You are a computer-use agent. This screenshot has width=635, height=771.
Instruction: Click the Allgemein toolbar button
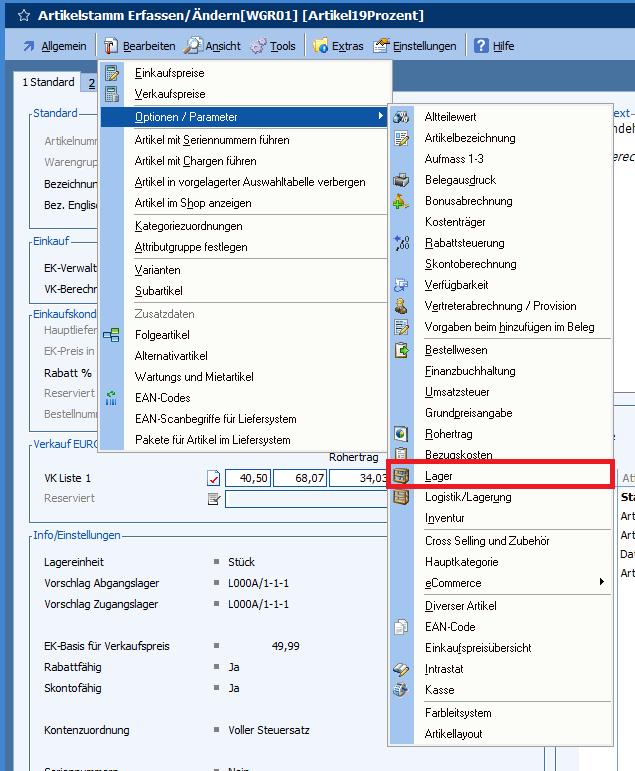coord(54,46)
